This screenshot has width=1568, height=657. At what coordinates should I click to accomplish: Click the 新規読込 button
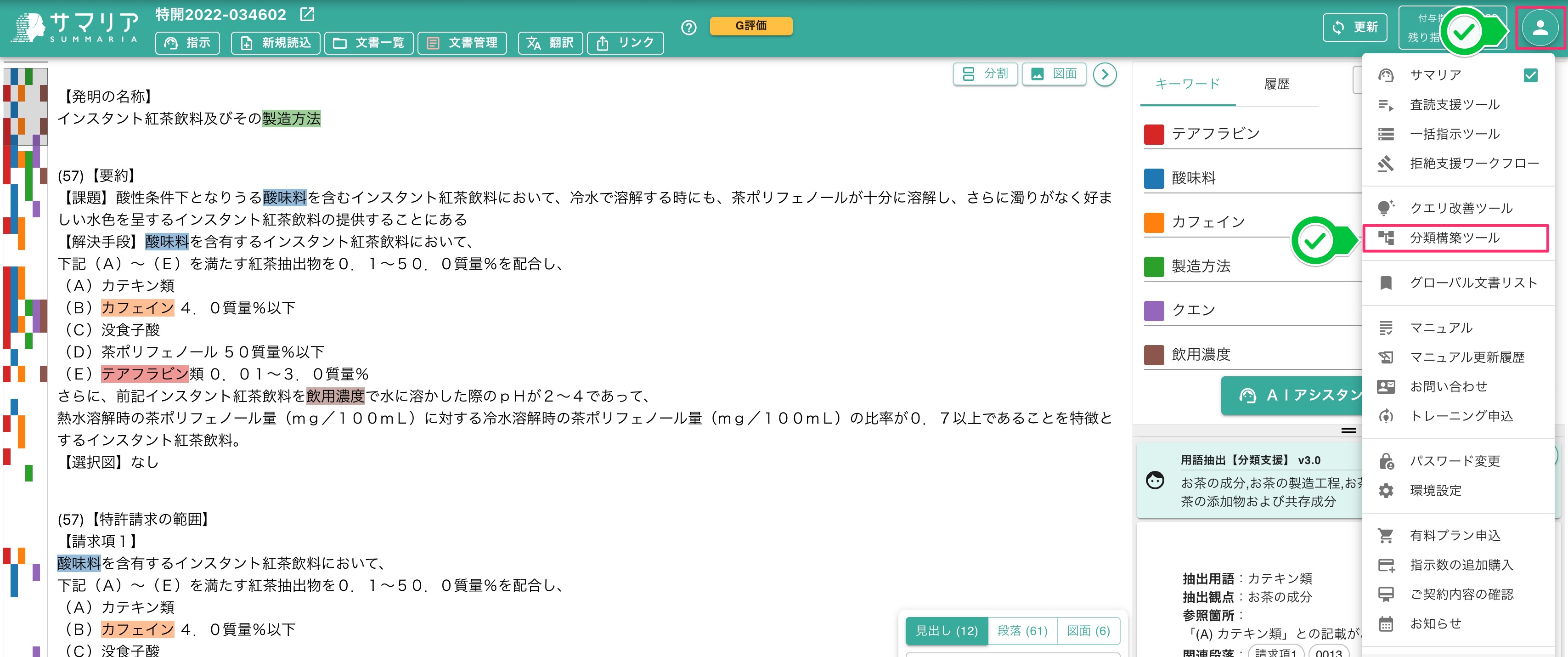click(x=276, y=43)
